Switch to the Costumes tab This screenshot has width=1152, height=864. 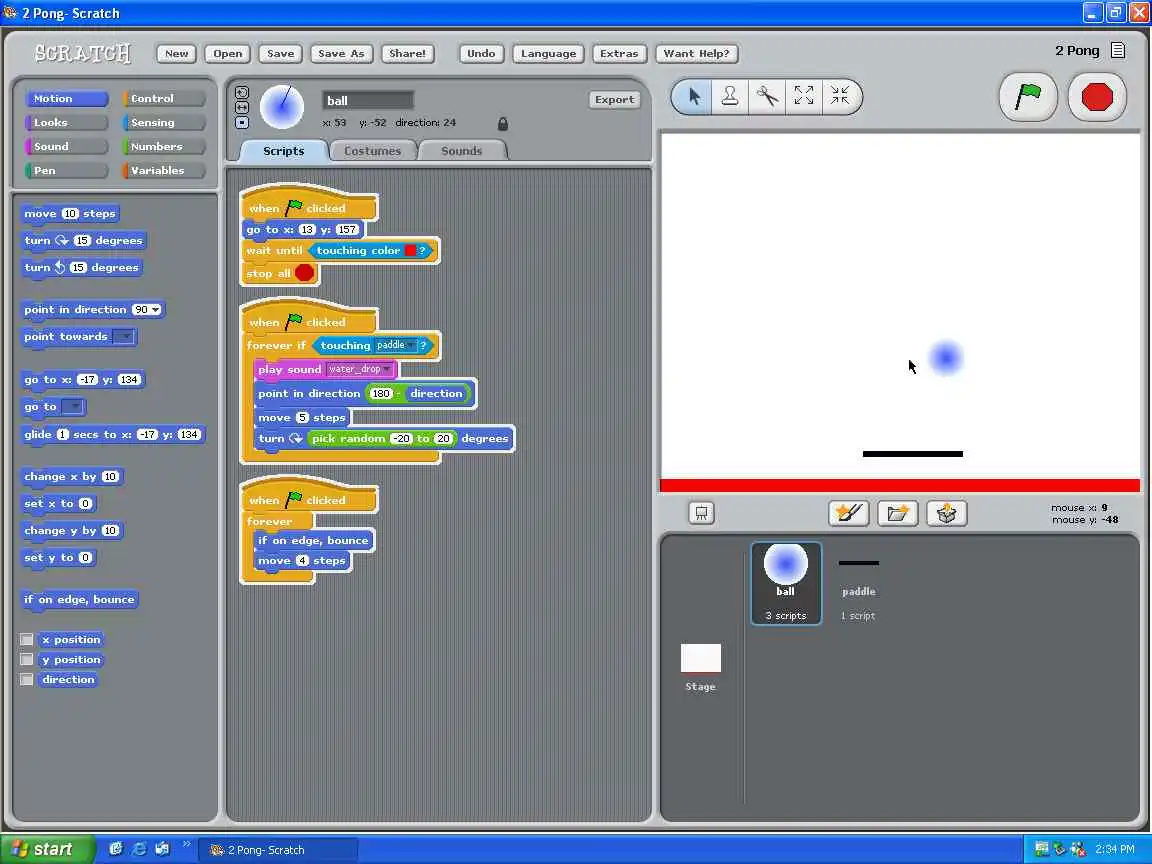point(372,151)
